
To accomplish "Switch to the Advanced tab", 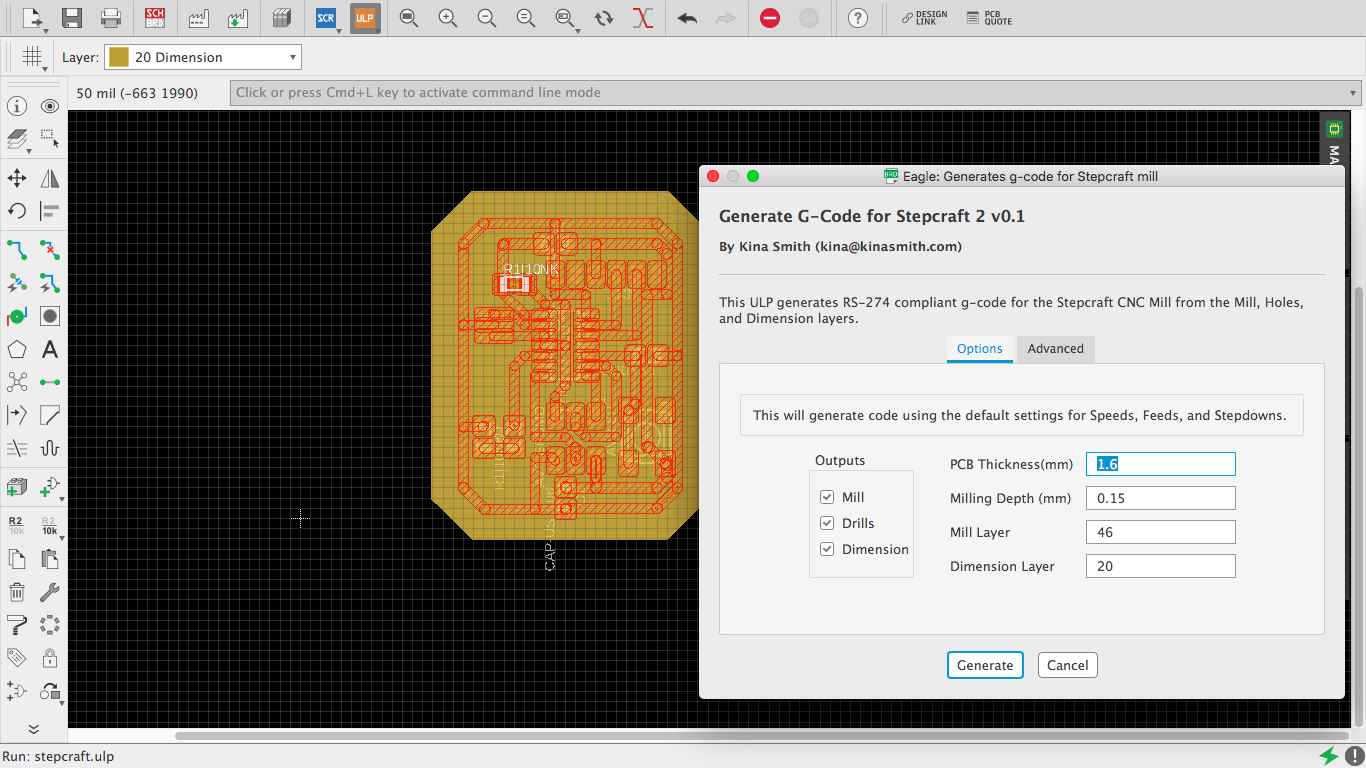I will [x=1055, y=348].
